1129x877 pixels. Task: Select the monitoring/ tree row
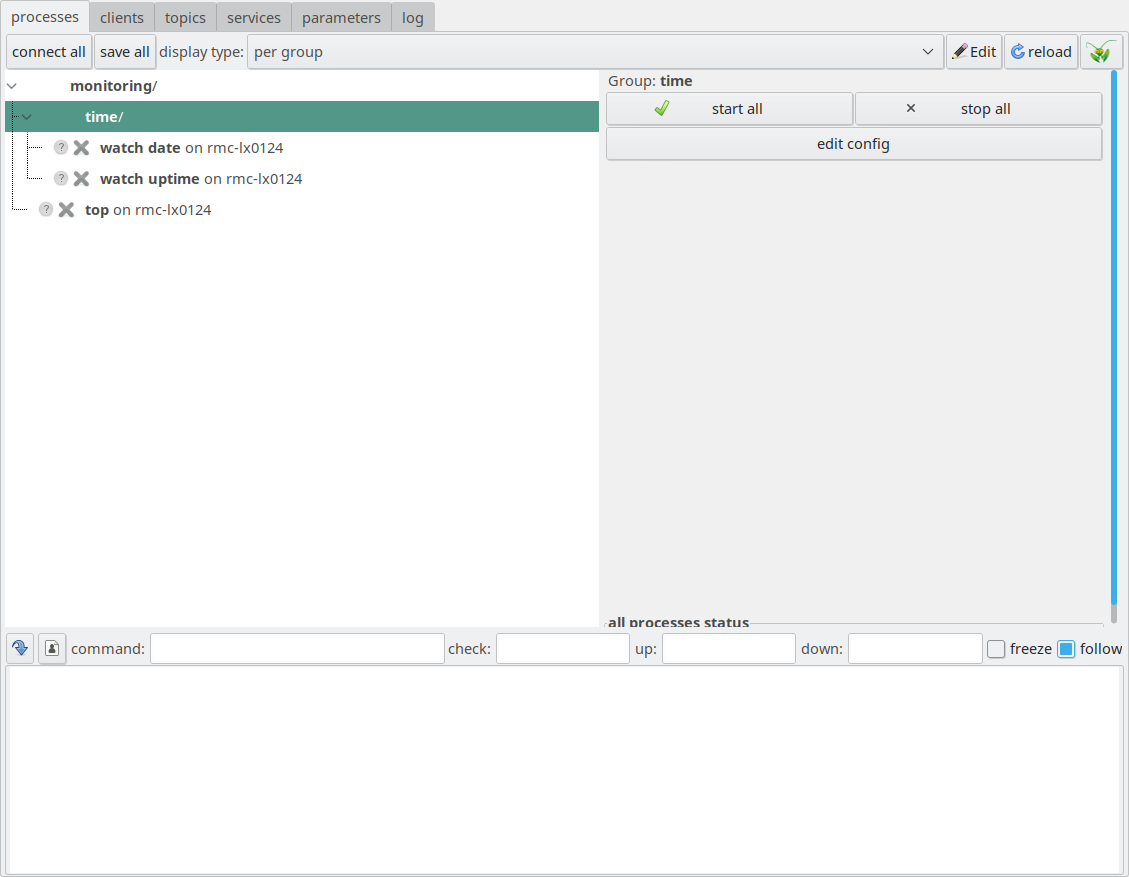(302, 86)
